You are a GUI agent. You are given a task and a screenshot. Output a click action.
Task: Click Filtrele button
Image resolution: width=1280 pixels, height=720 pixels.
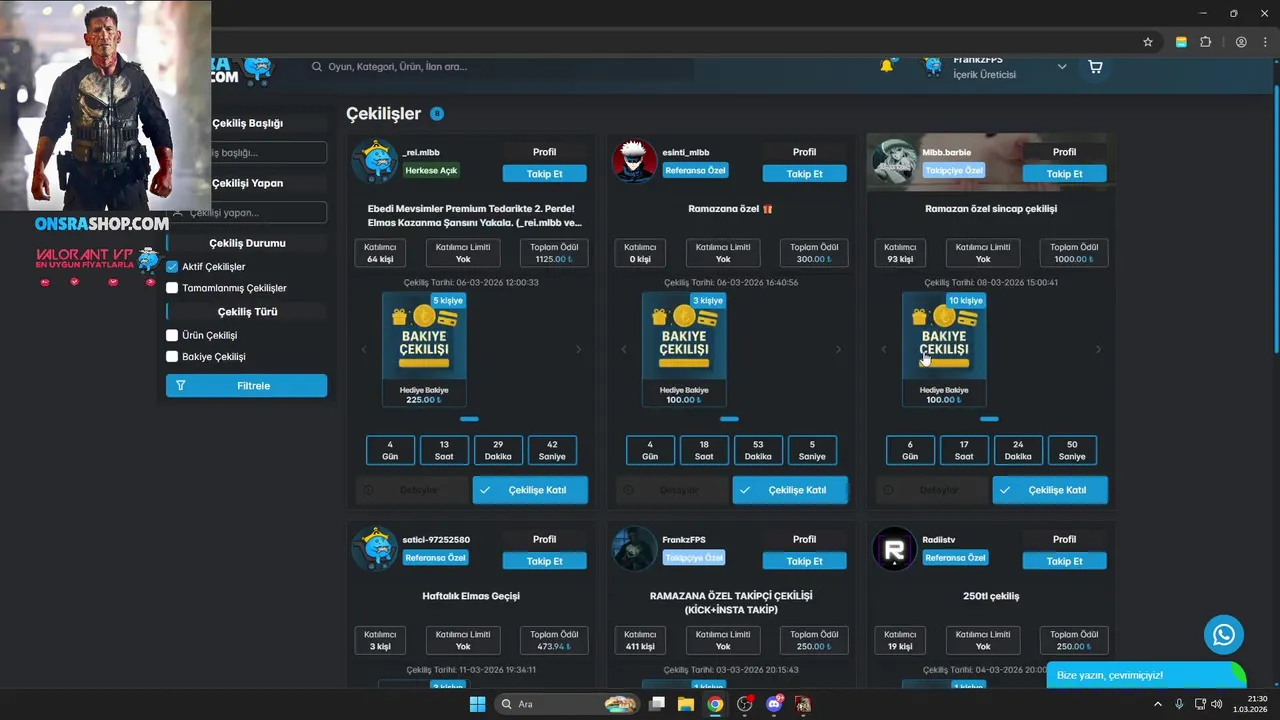(246, 386)
